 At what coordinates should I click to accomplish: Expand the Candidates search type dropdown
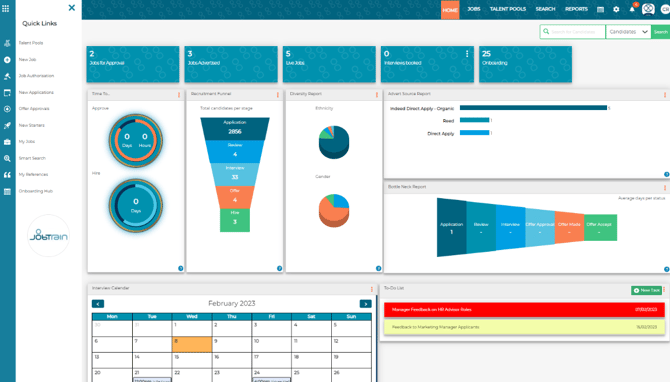coord(628,32)
